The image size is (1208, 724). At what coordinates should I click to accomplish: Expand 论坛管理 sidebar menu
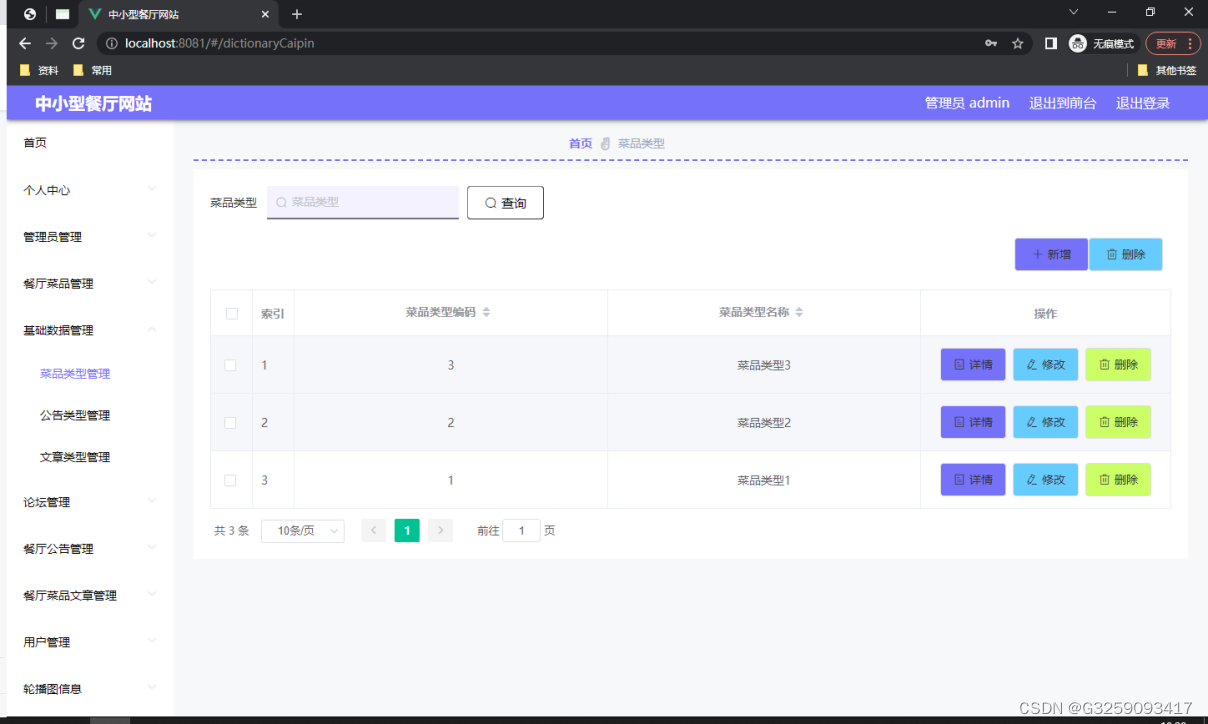90,502
